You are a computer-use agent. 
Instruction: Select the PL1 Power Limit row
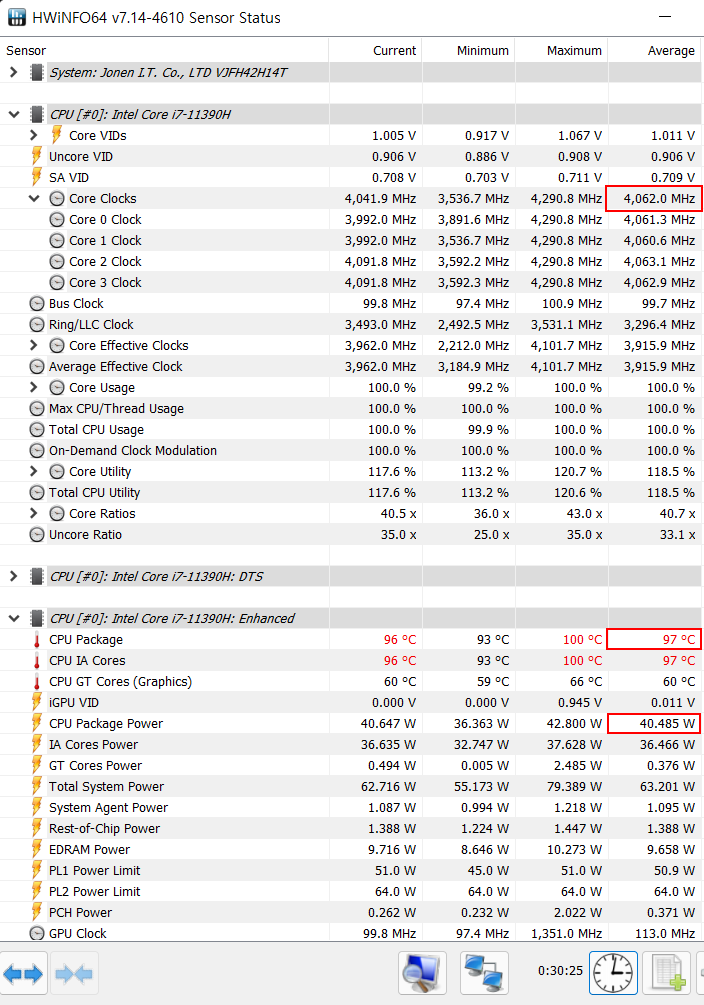click(351, 871)
